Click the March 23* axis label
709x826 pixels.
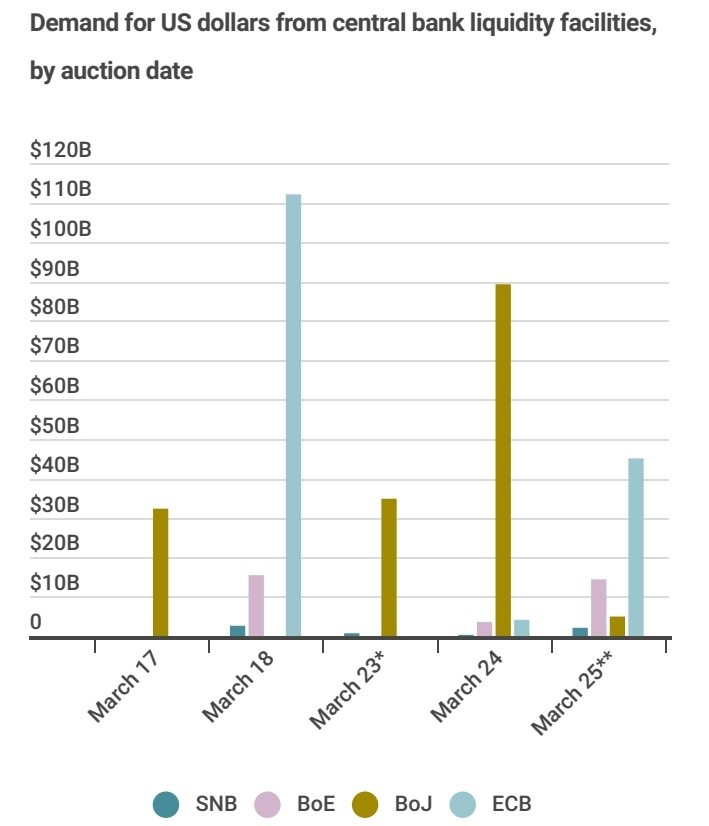[350, 690]
